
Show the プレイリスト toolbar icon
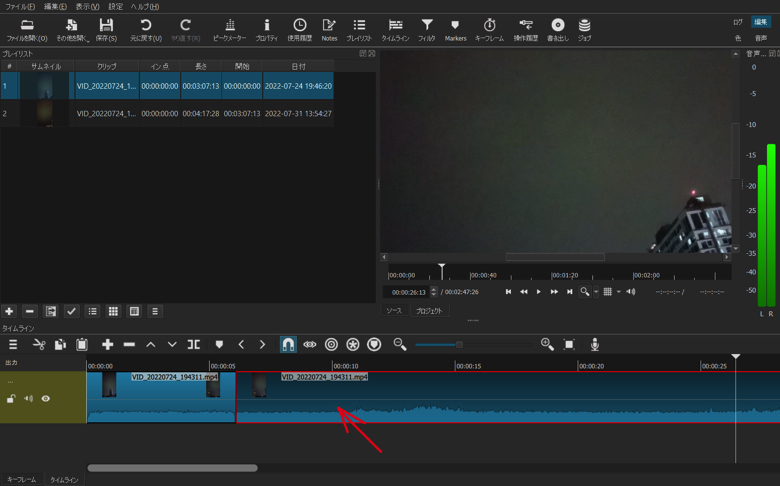359,30
